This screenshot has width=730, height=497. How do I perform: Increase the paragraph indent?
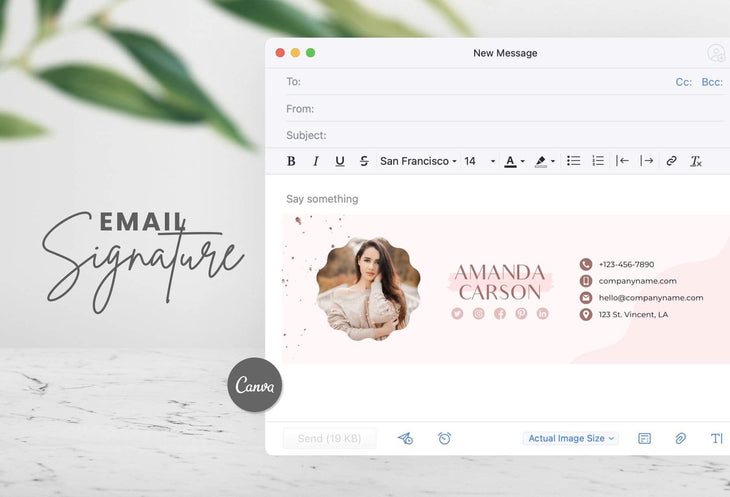647,161
